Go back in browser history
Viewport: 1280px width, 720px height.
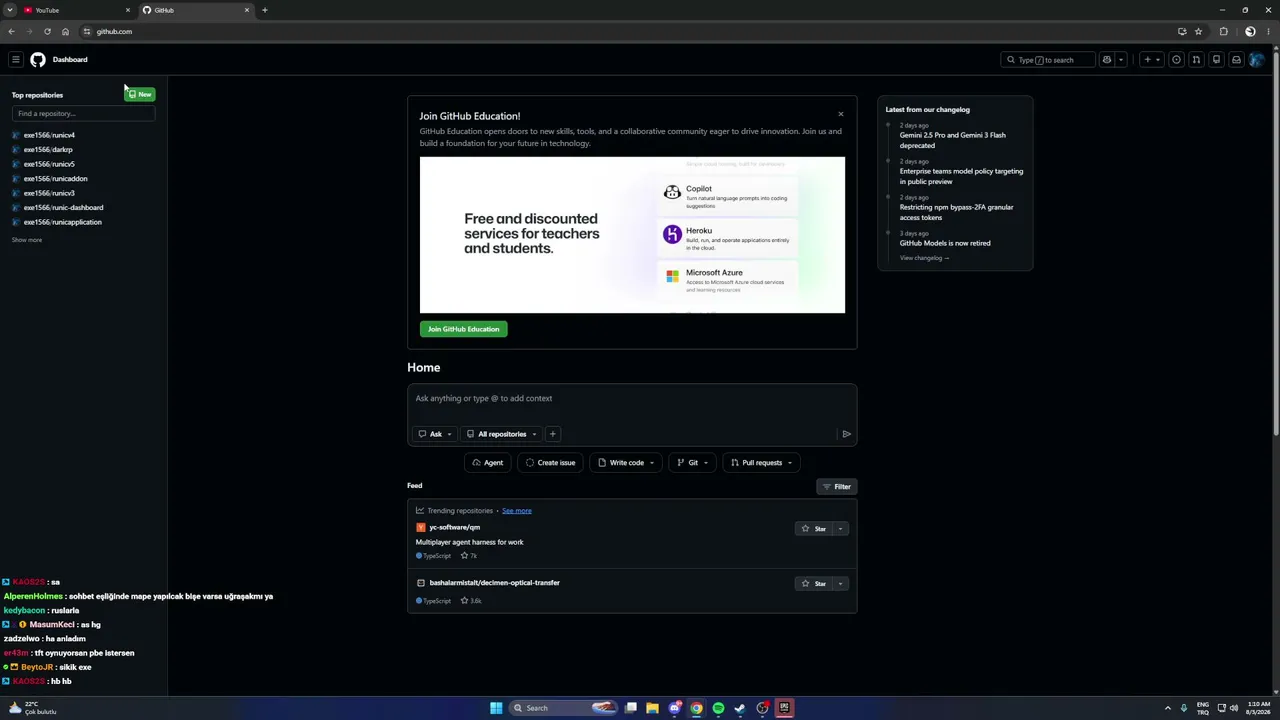tap(12, 31)
